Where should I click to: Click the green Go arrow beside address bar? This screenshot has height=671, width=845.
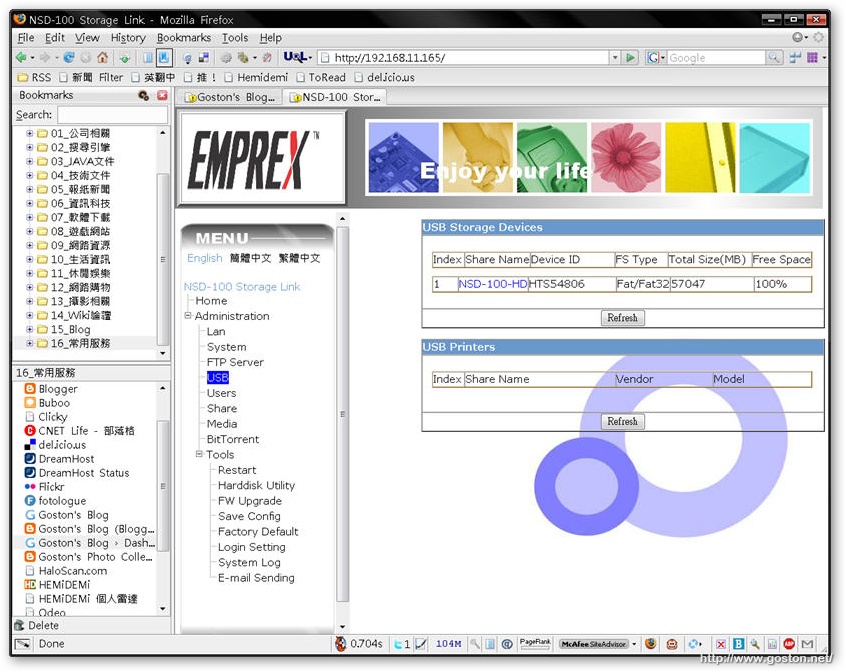(x=629, y=57)
